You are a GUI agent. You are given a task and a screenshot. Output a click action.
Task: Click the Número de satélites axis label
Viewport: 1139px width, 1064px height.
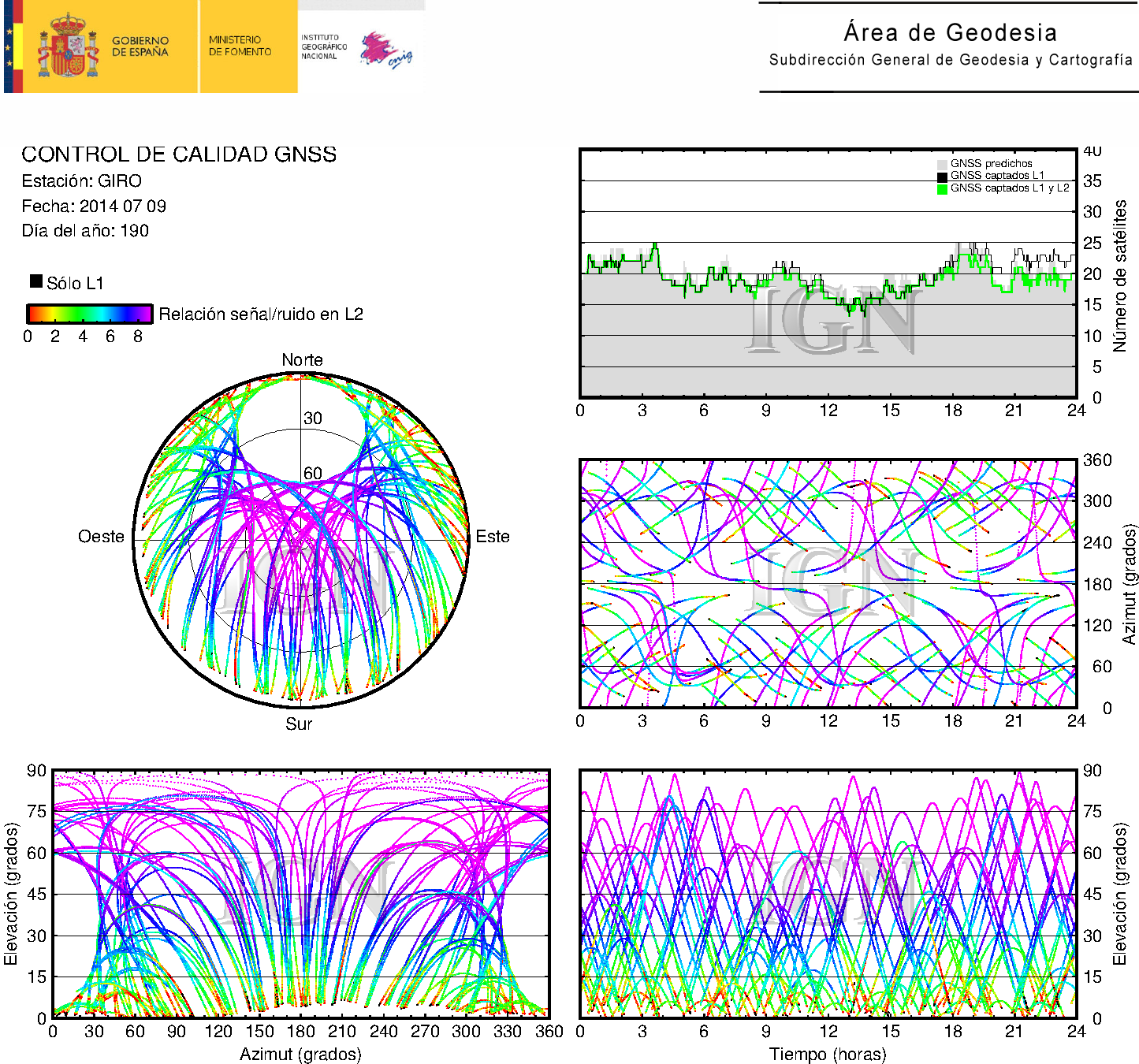(1119, 275)
